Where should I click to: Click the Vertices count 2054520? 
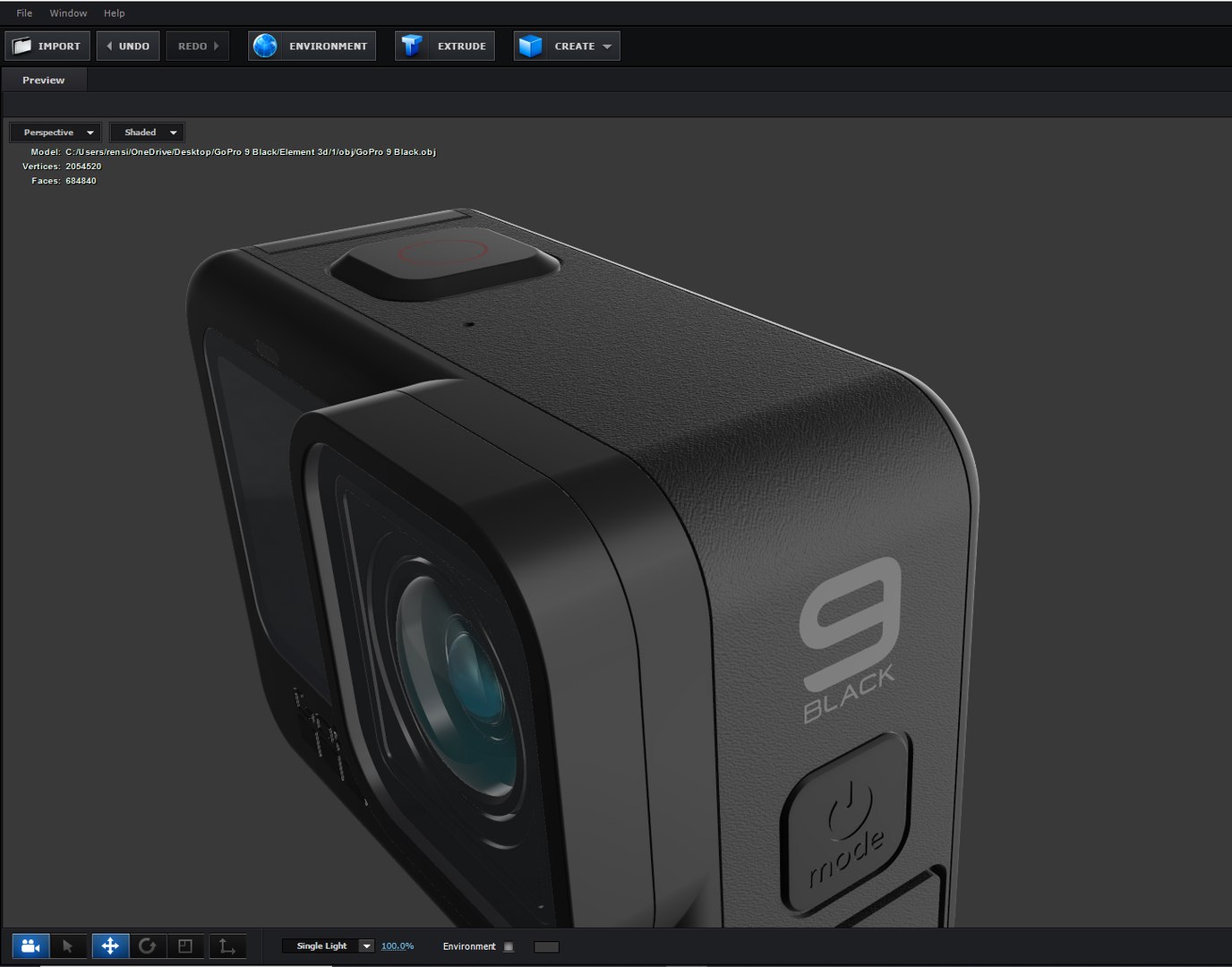coord(83,167)
